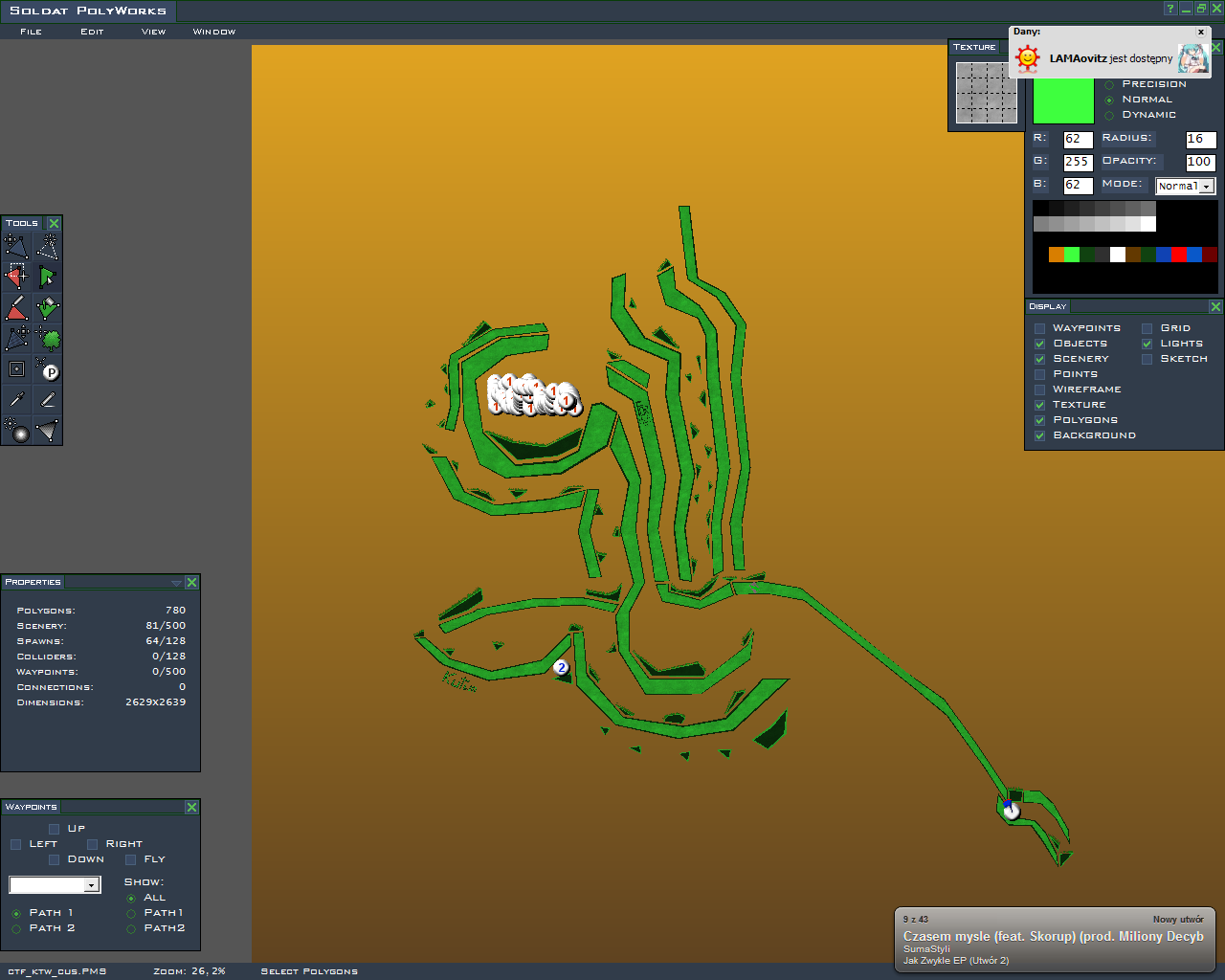Disable the Scenery display checkbox

(1039, 359)
